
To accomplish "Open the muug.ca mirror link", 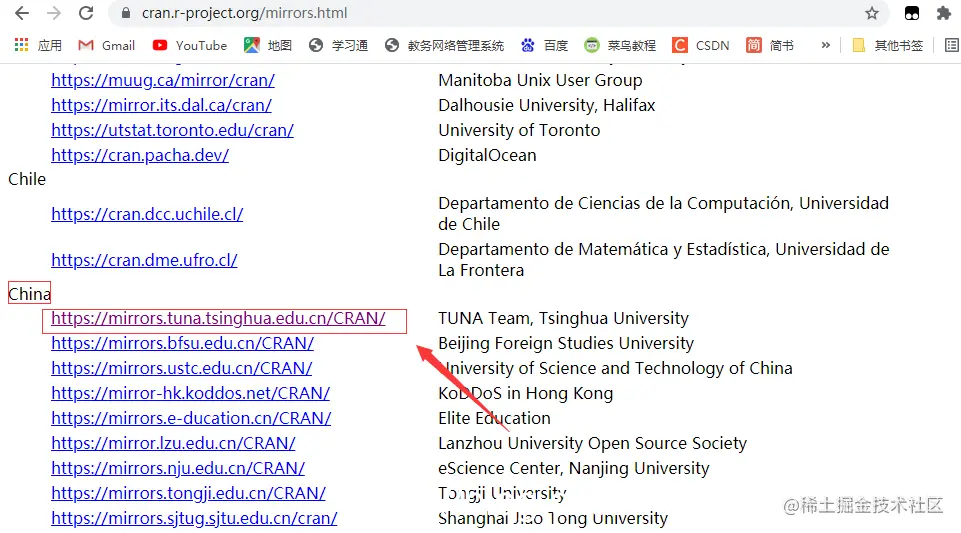I will [163, 80].
